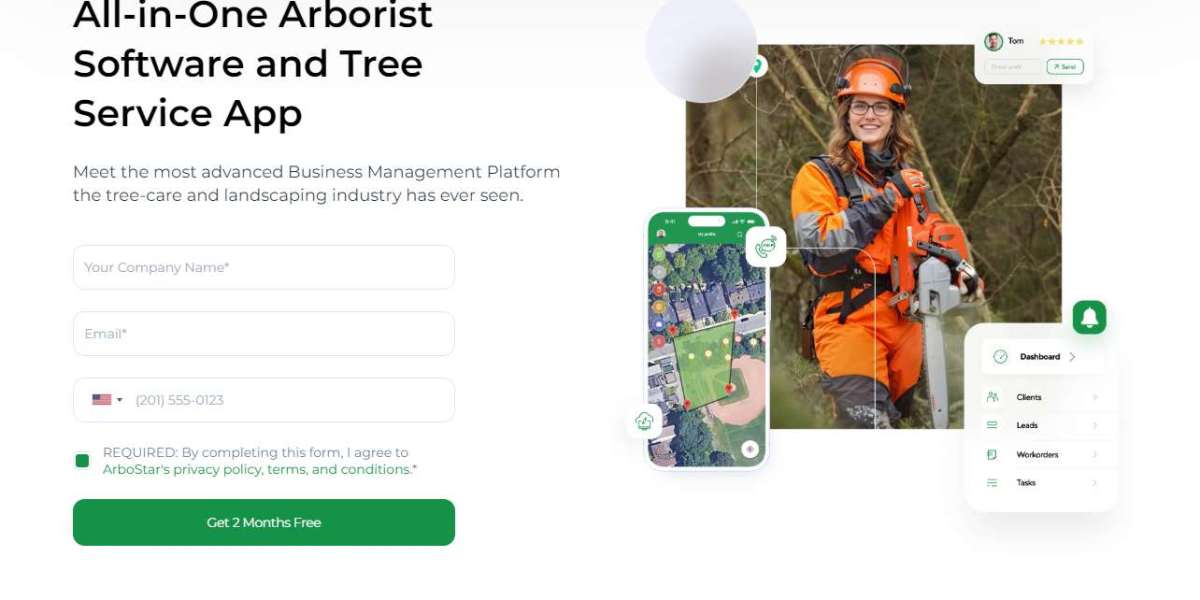Toggle the privacy policy agreement checkbox
This screenshot has height=600, width=1200.
point(82,461)
